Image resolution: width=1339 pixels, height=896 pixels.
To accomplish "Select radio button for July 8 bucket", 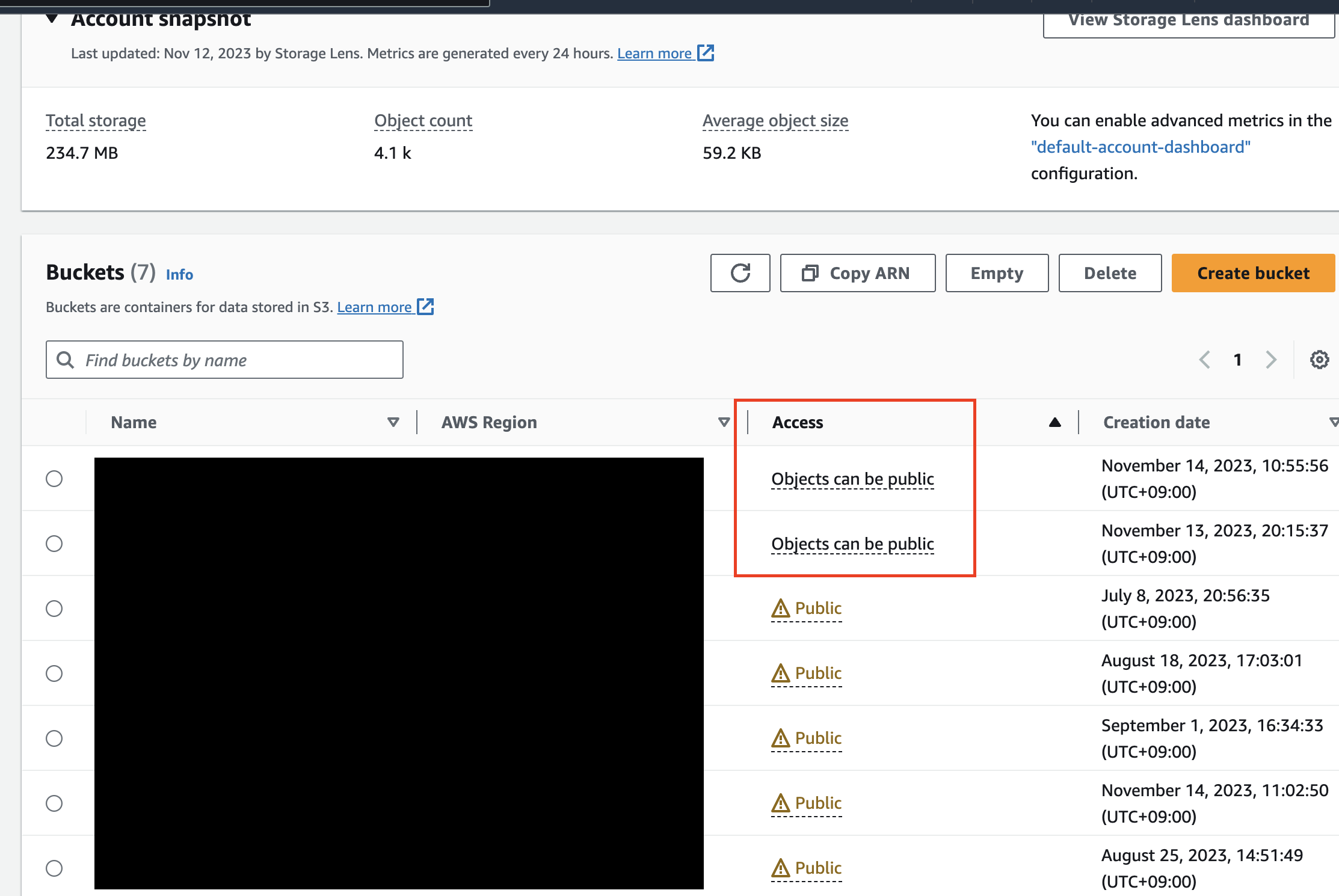I will [x=54, y=609].
